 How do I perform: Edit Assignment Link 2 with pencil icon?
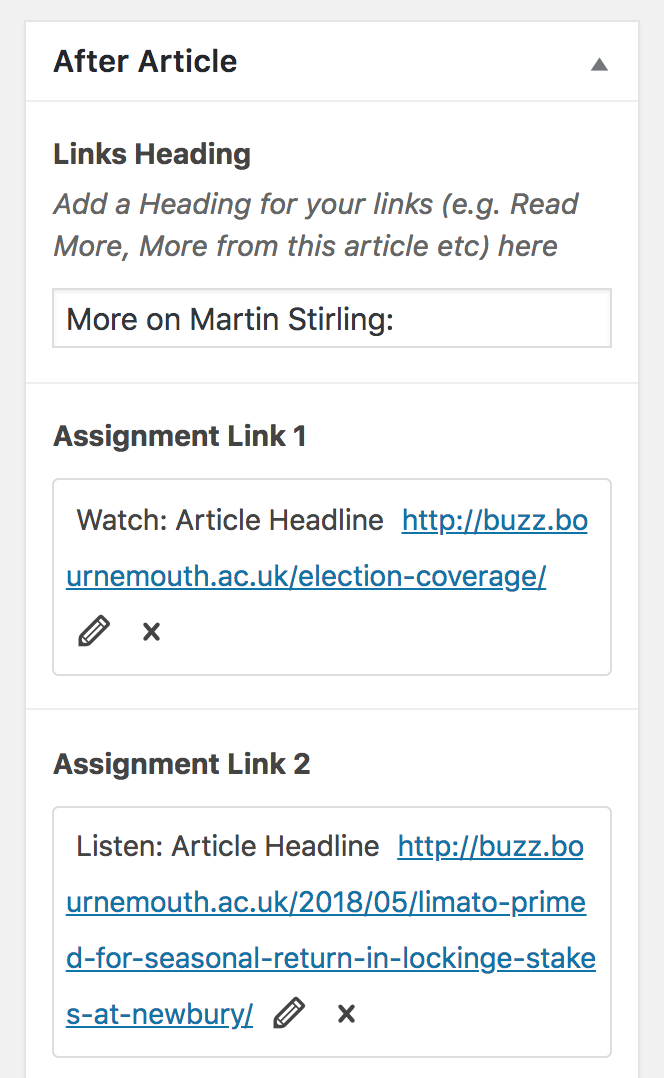coord(289,1014)
